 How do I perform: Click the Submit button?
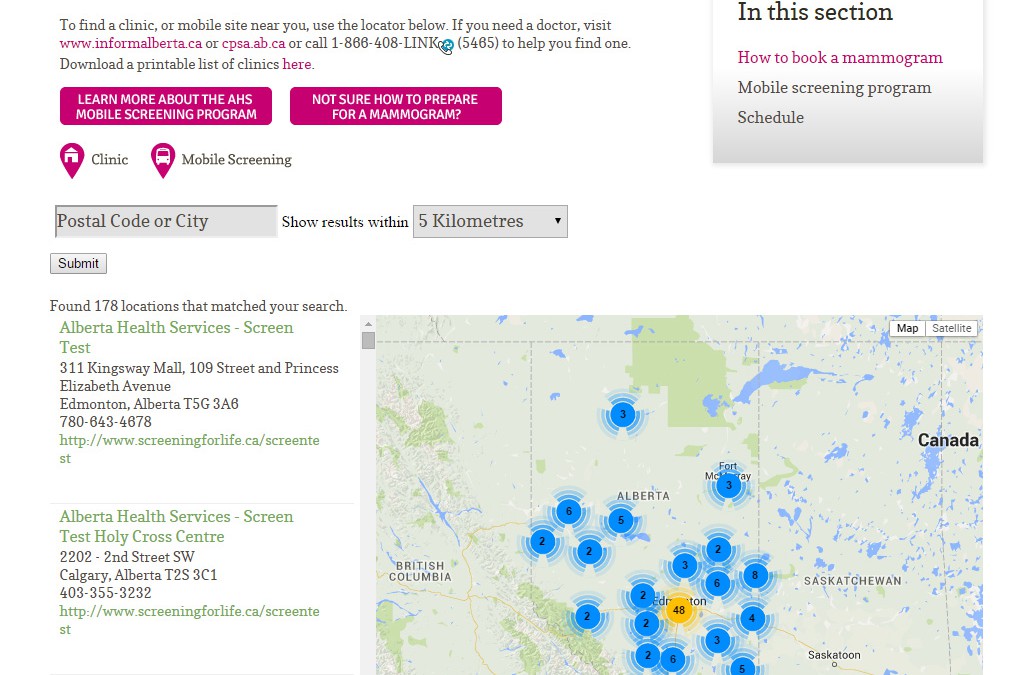click(78, 264)
